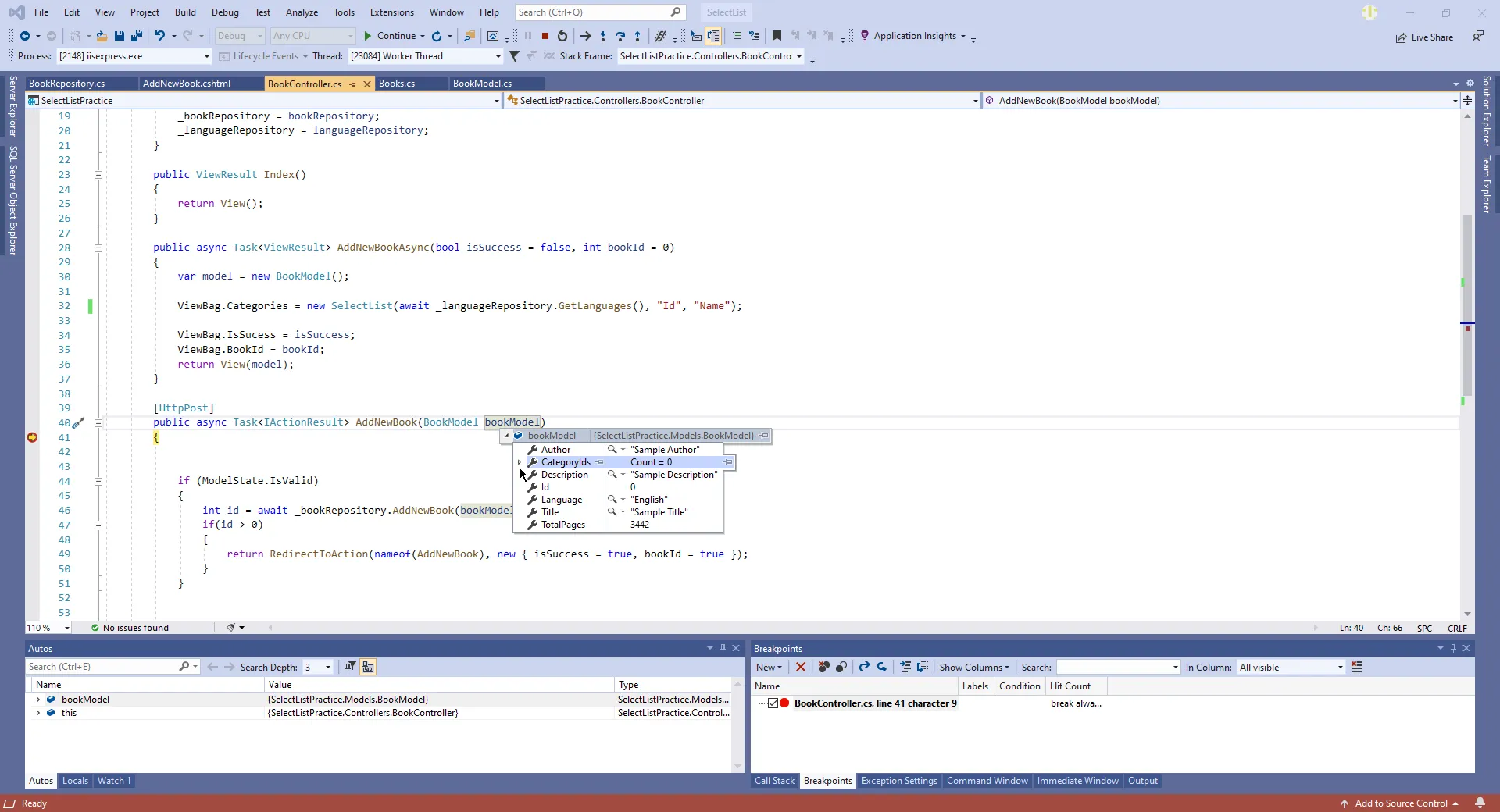Image resolution: width=1500 pixels, height=812 pixels.
Task: Expand CategoryIds in the bookModel data tip
Action: (x=520, y=463)
